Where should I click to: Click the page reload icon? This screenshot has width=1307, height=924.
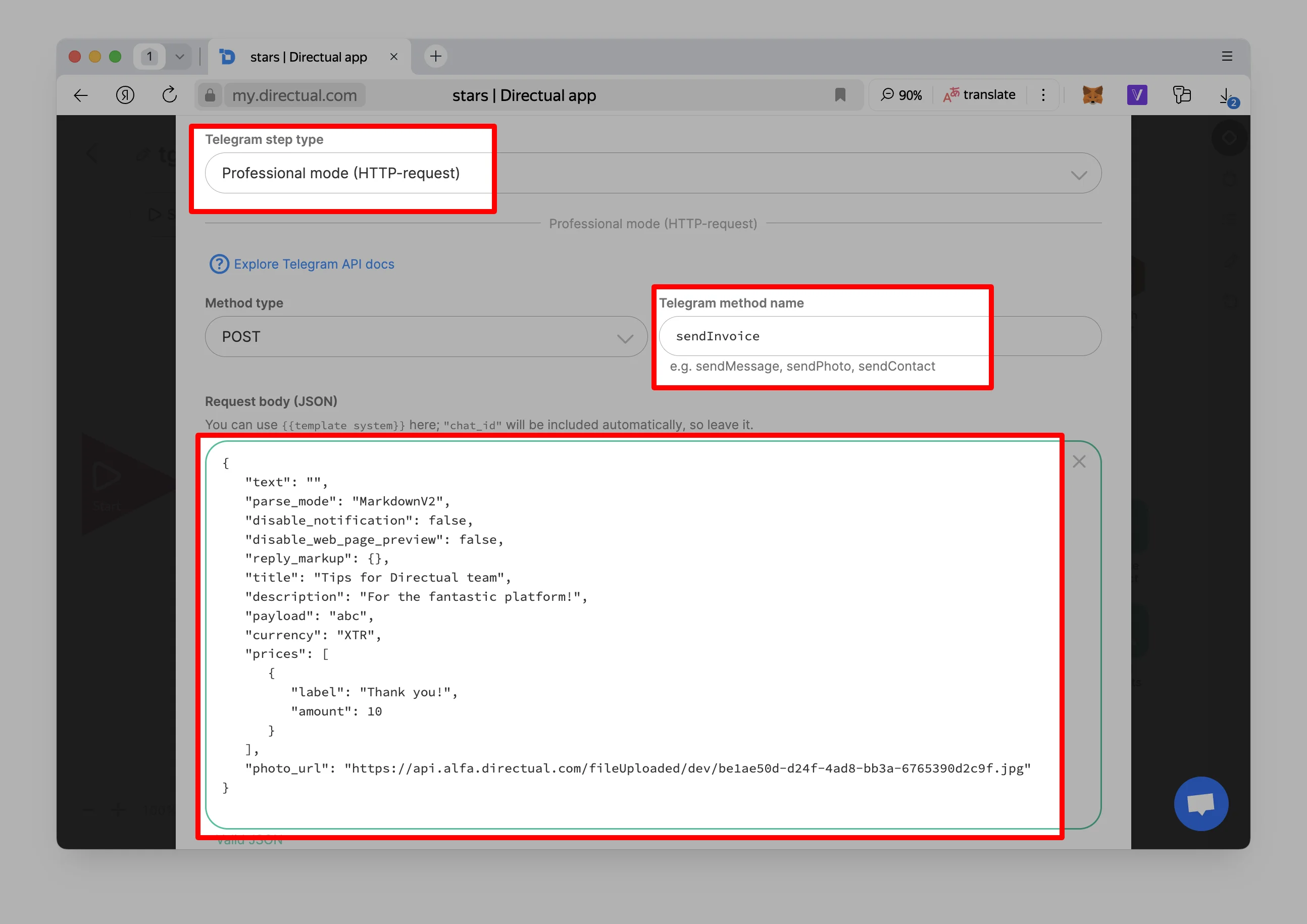pyautogui.click(x=169, y=95)
